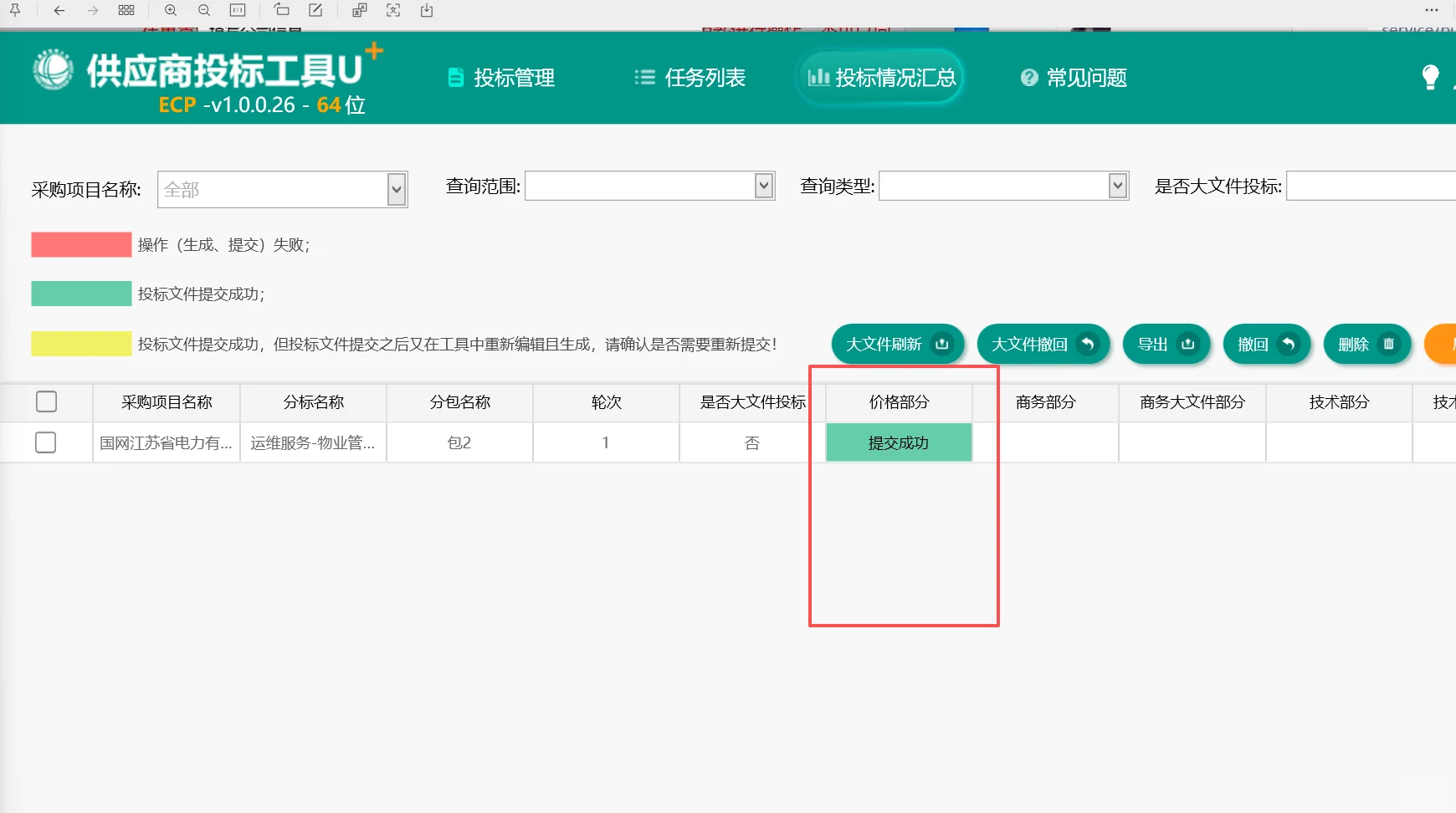Click the download icon in the toolbar

[x=427, y=11]
